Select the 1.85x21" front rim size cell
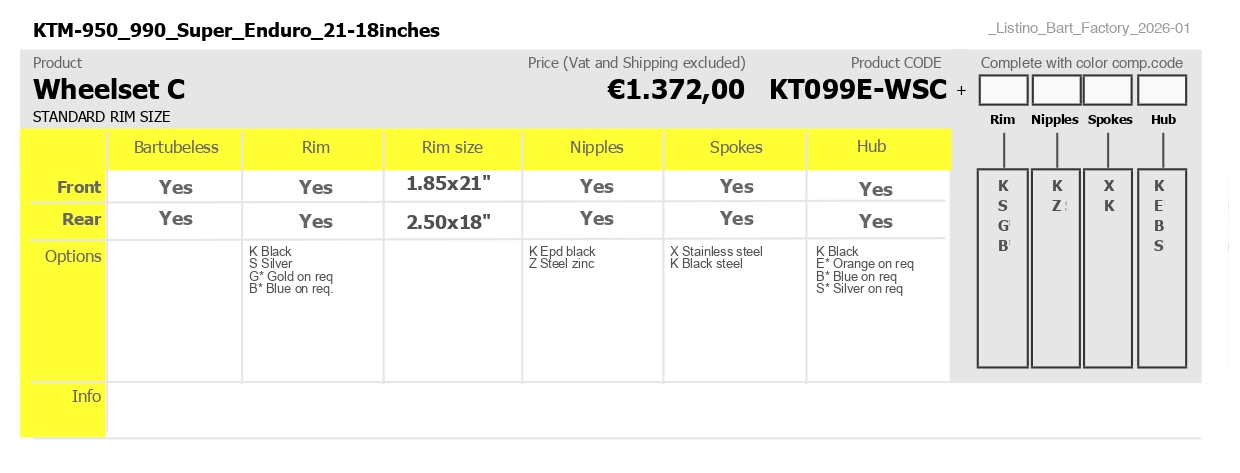Image resolution: width=1240 pixels, height=473 pixels. pos(448,184)
